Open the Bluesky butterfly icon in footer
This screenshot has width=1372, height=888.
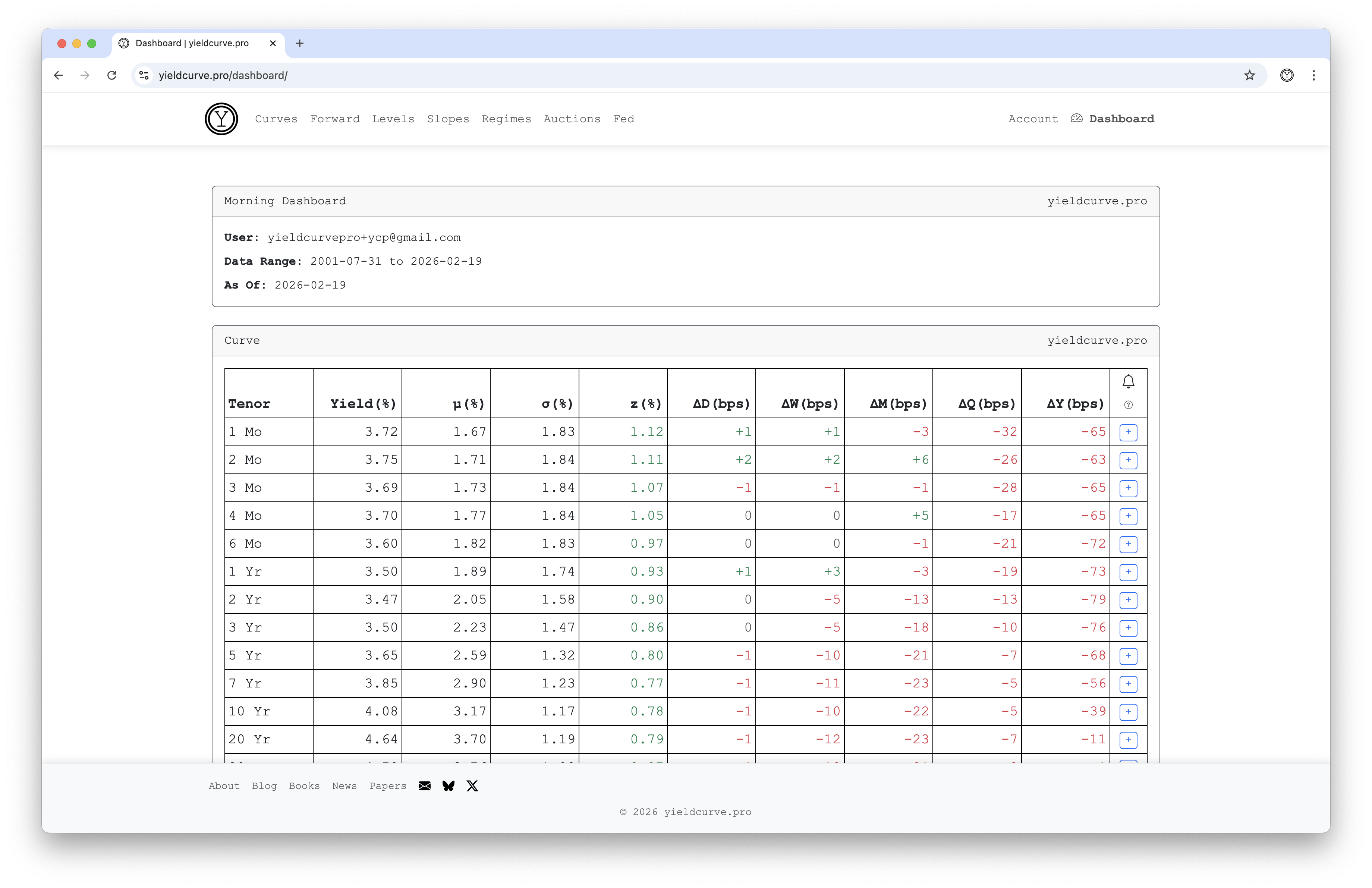click(x=449, y=786)
